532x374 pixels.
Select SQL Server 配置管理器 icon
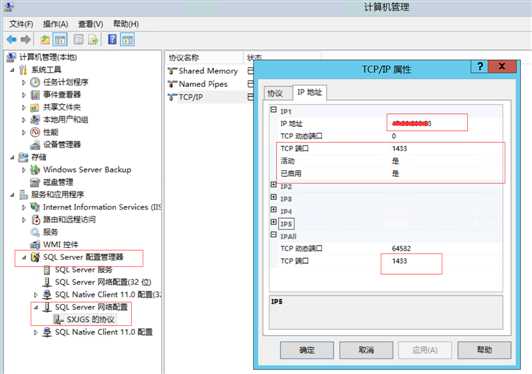[x=35, y=257]
